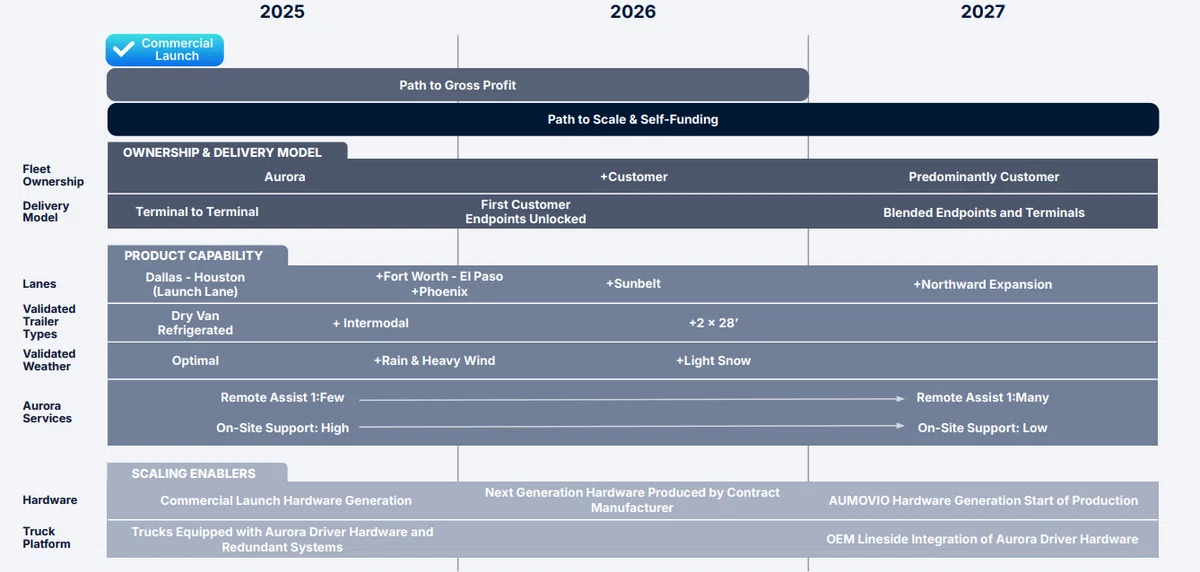Click the +Northward Expansion entry
This screenshot has width=1200, height=572.
(982, 285)
